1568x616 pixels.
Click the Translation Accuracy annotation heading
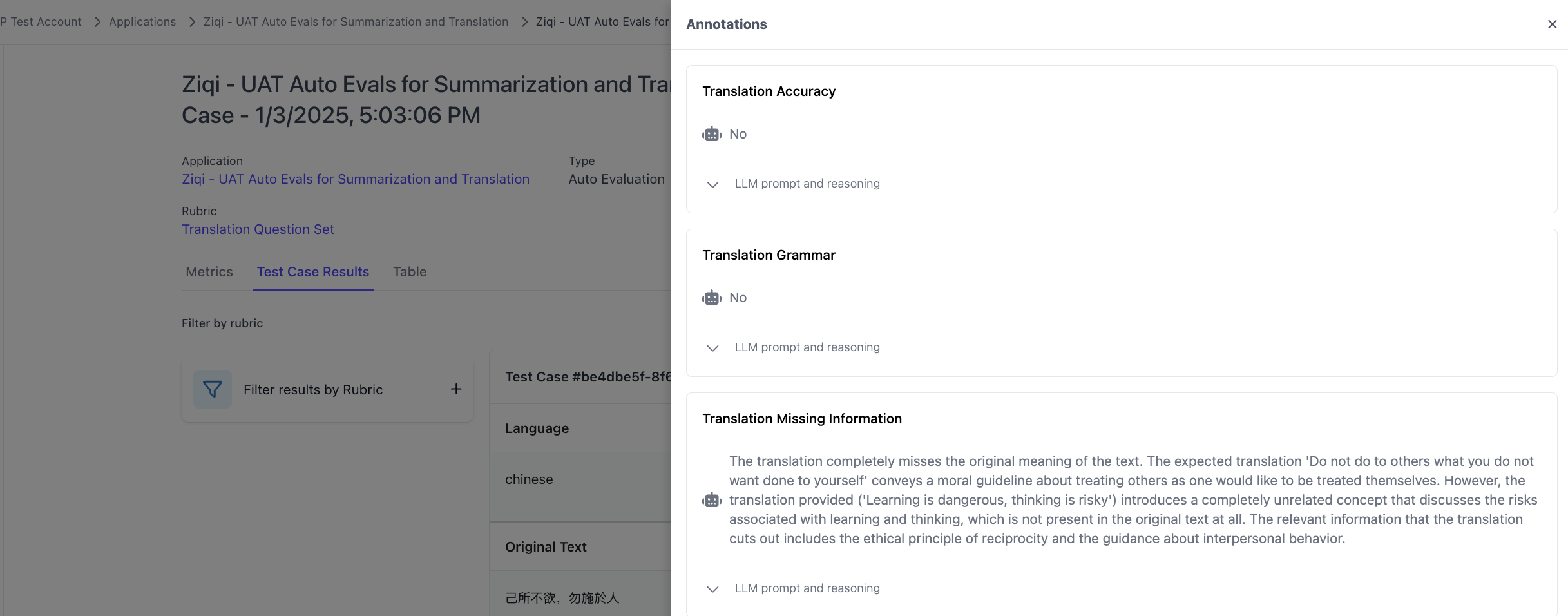(769, 91)
